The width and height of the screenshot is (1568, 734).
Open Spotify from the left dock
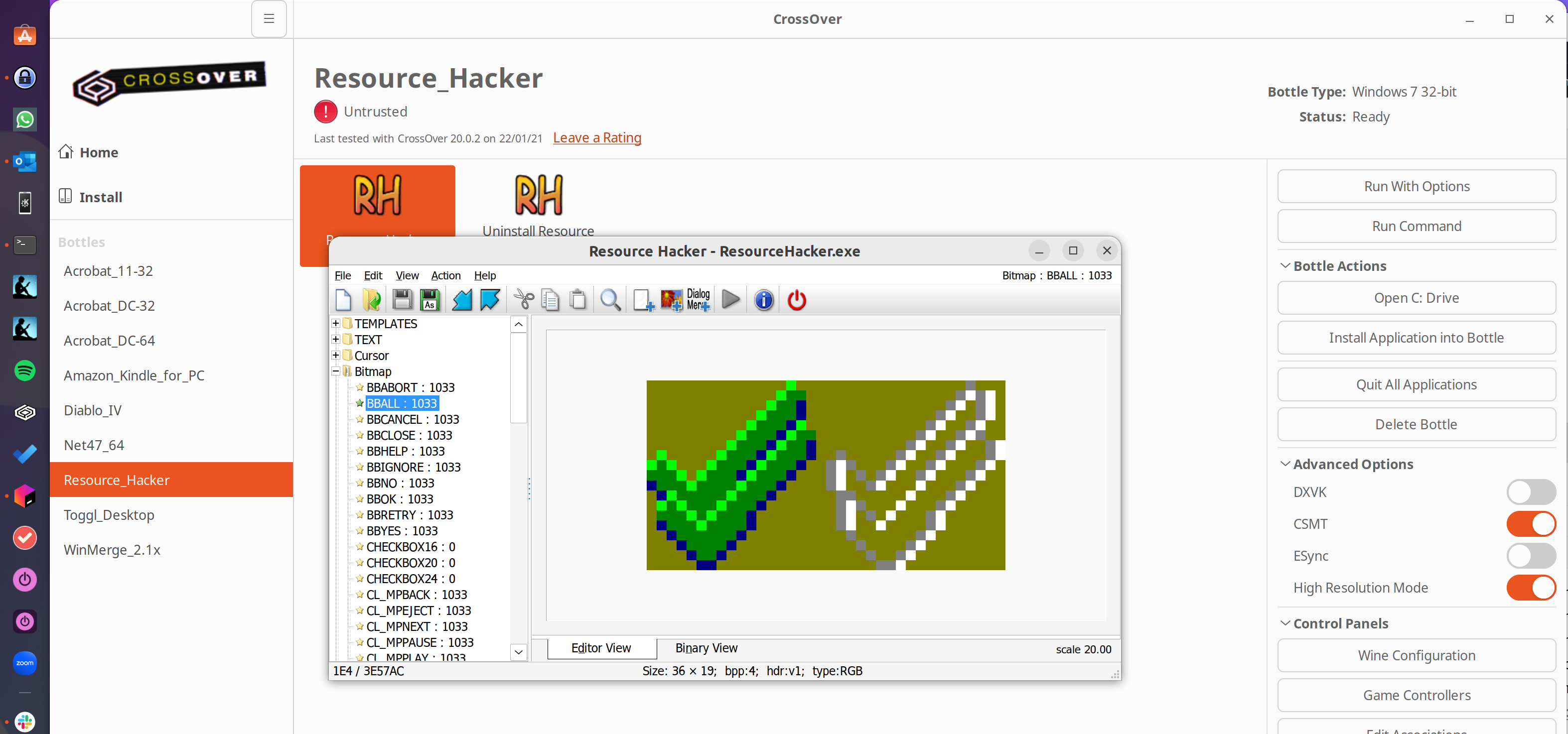(24, 370)
